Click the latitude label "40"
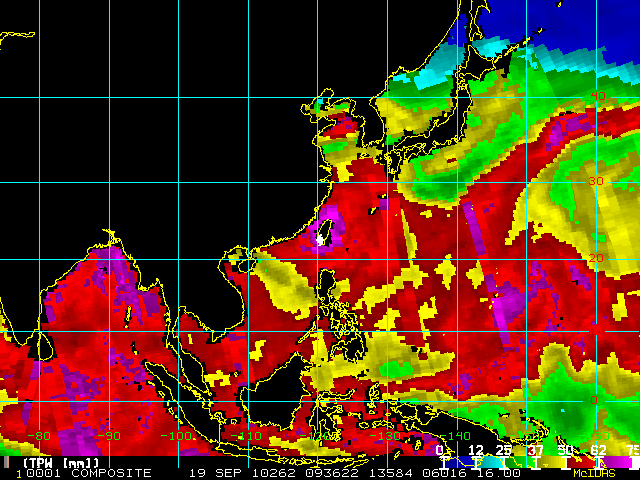This screenshot has height=480, width=640. [598, 96]
